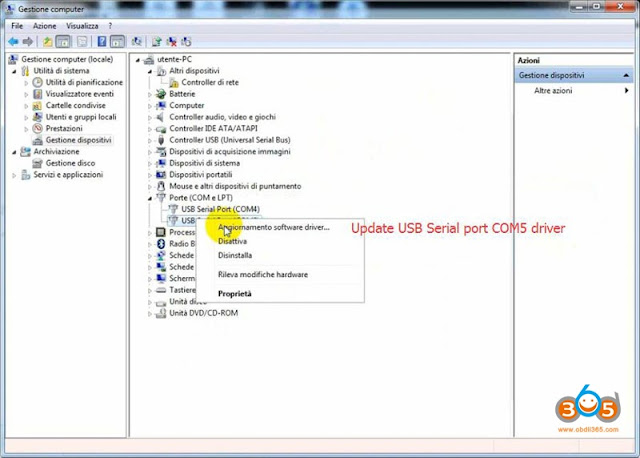Select Mouse e altri dispositivi di puntamento

coord(235,186)
